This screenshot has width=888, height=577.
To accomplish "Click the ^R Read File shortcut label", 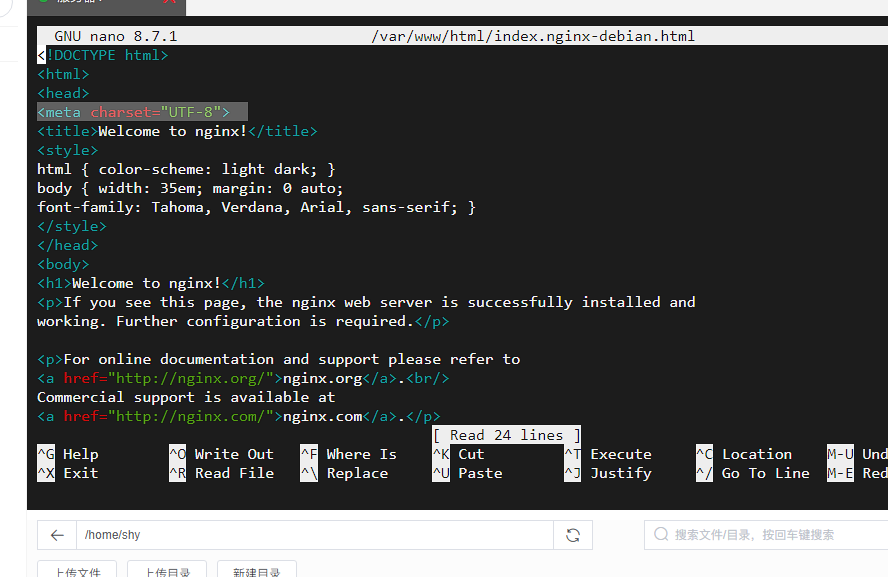I will pos(221,473).
